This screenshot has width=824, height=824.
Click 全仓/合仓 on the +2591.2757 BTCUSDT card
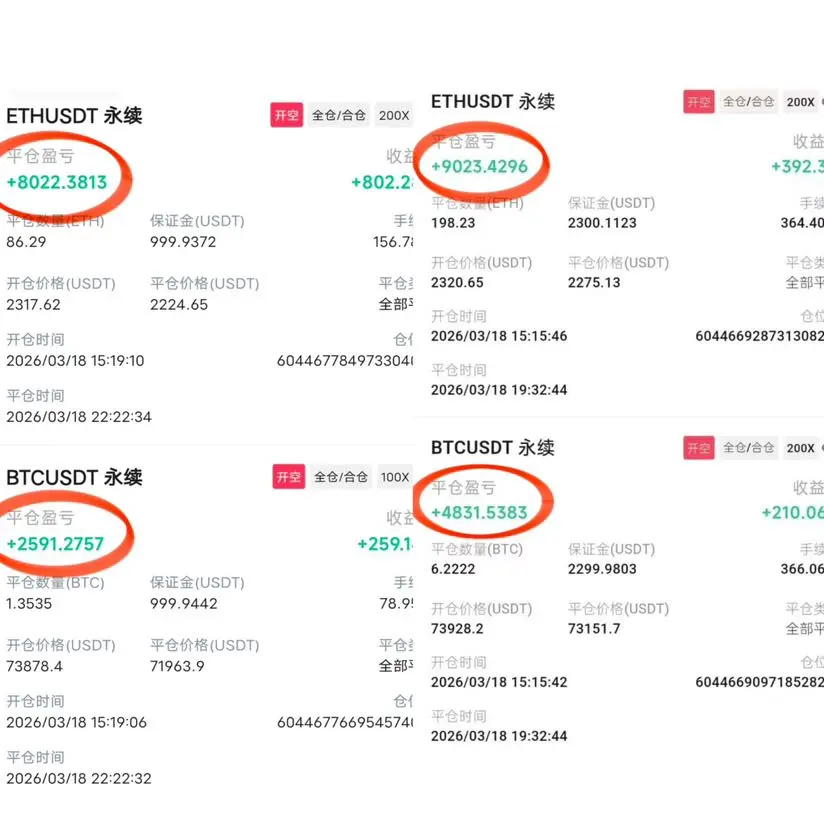tap(341, 477)
